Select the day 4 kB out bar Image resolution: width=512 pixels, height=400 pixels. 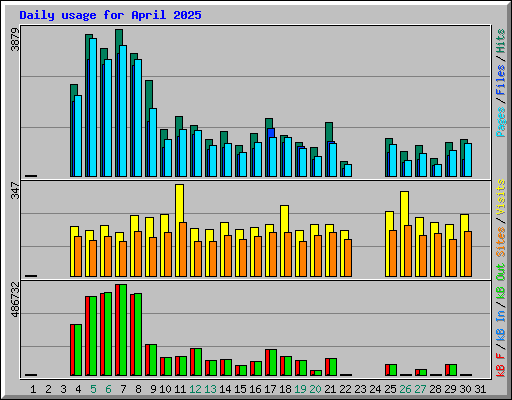point(78,350)
